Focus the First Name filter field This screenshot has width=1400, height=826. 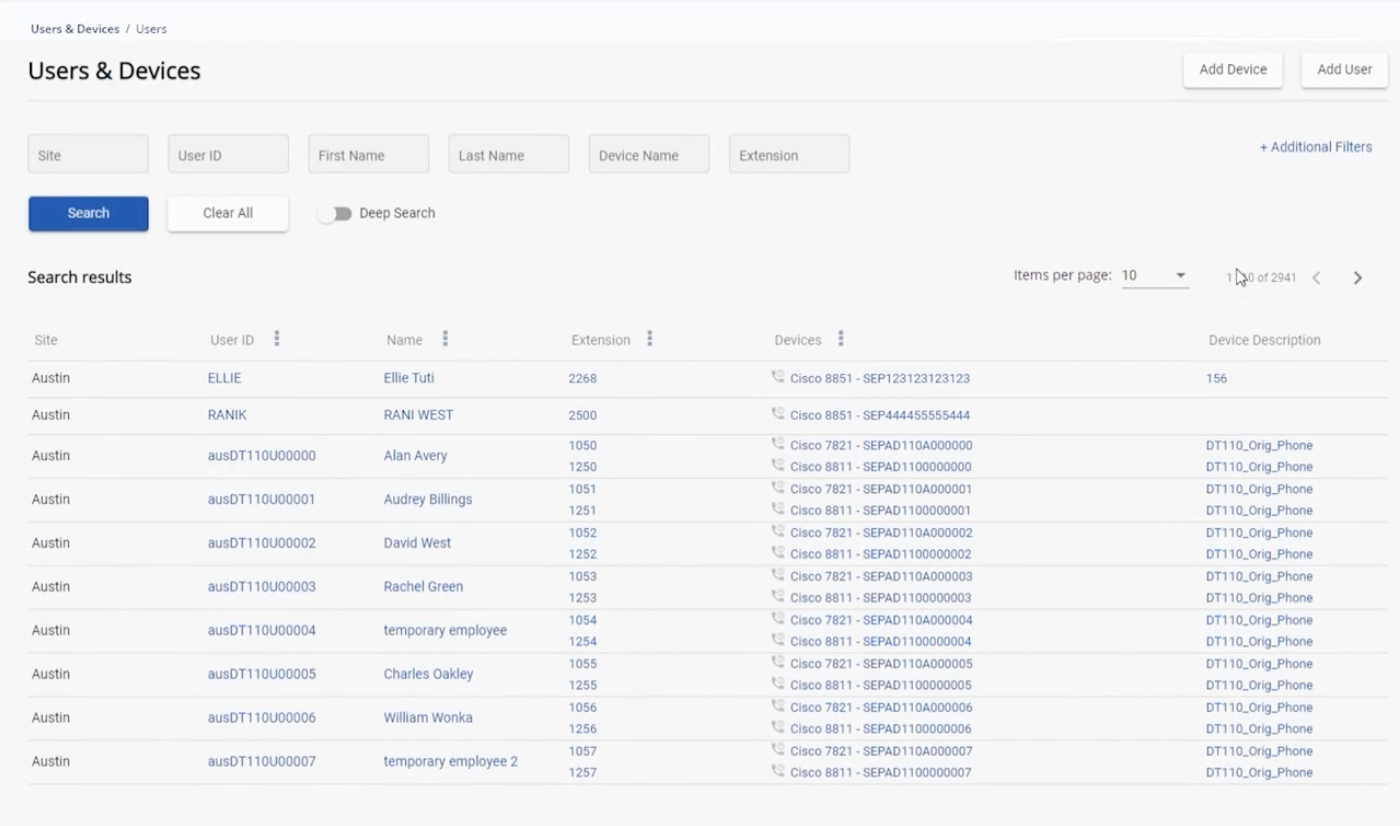tap(368, 155)
